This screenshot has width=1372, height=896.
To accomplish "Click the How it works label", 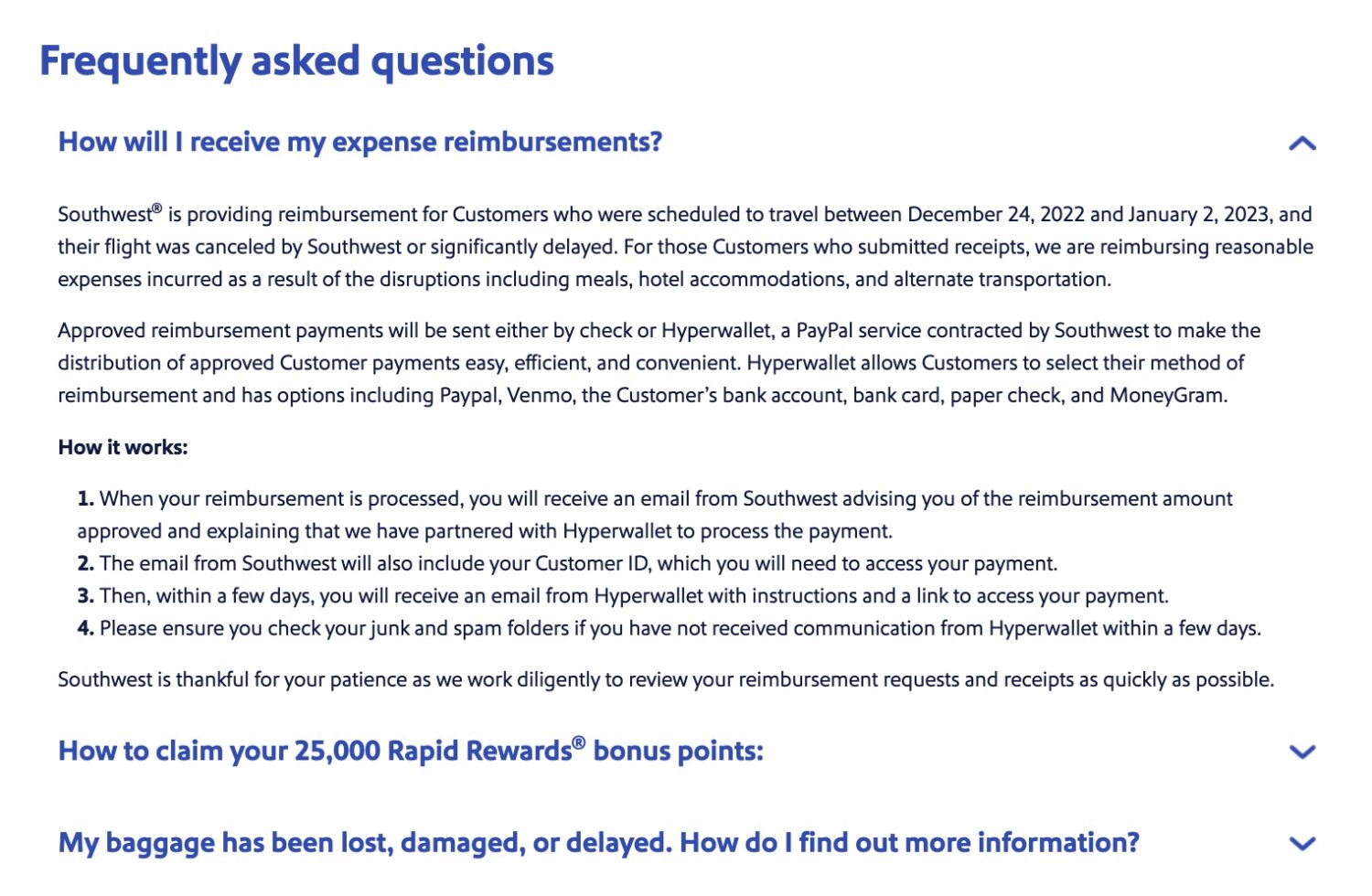I will (122, 447).
